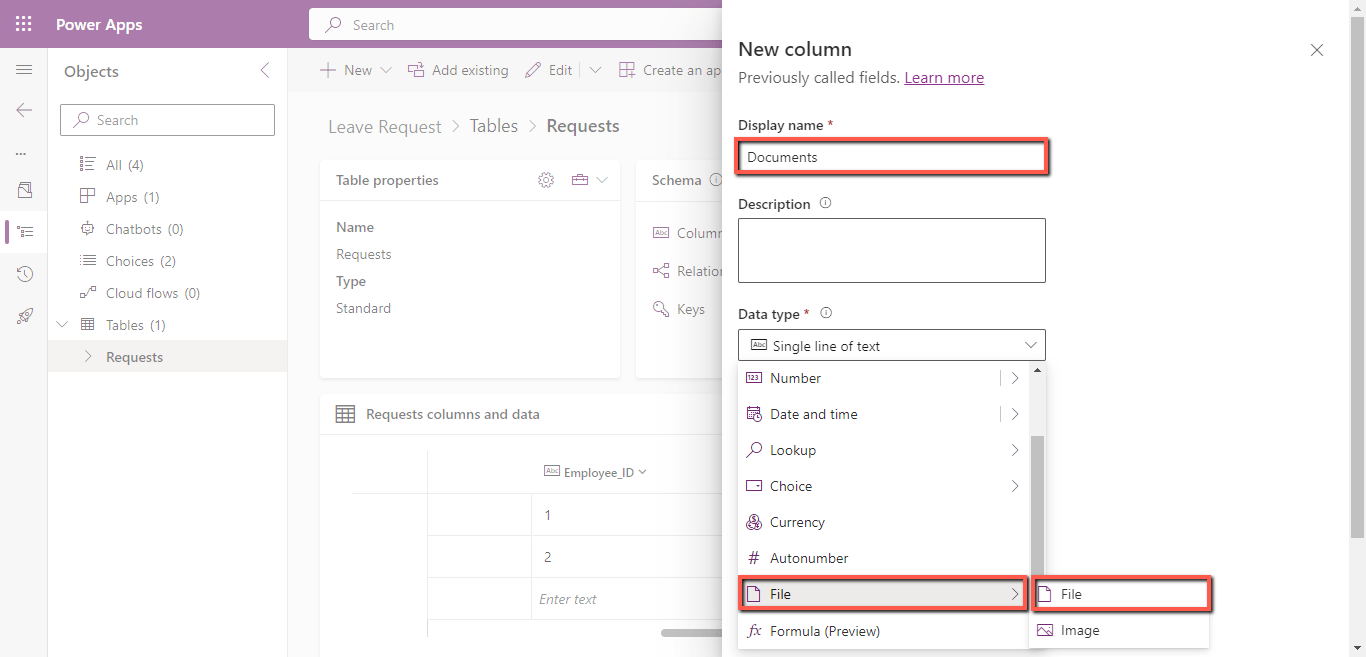The height and width of the screenshot is (657, 1366).
Task: Select the Employee_ID cell with value 1
Action: pyautogui.click(x=626, y=515)
